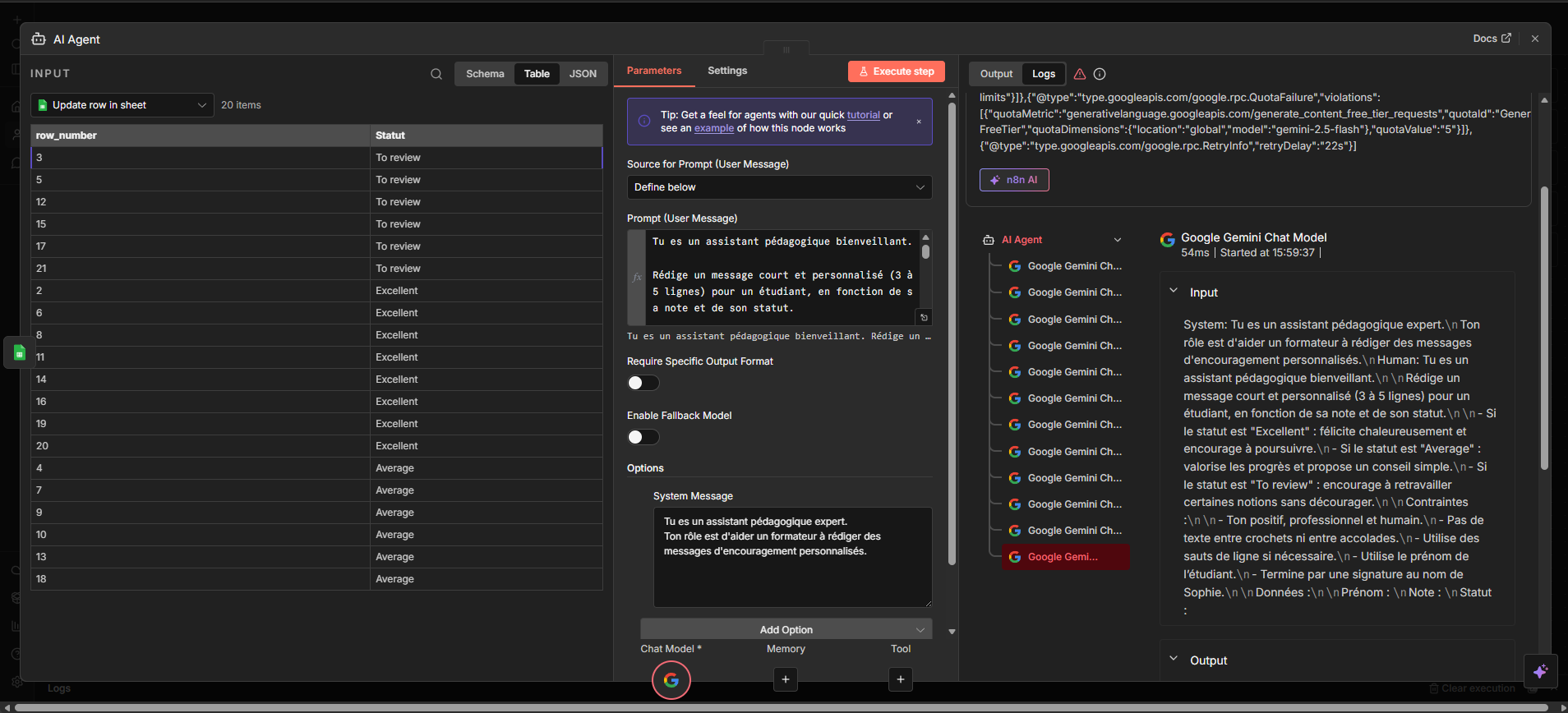This screenshot has height=713, width=1568.
Task: Enable Require Specific Output Format toggle
Action: (x=643, y=383)
